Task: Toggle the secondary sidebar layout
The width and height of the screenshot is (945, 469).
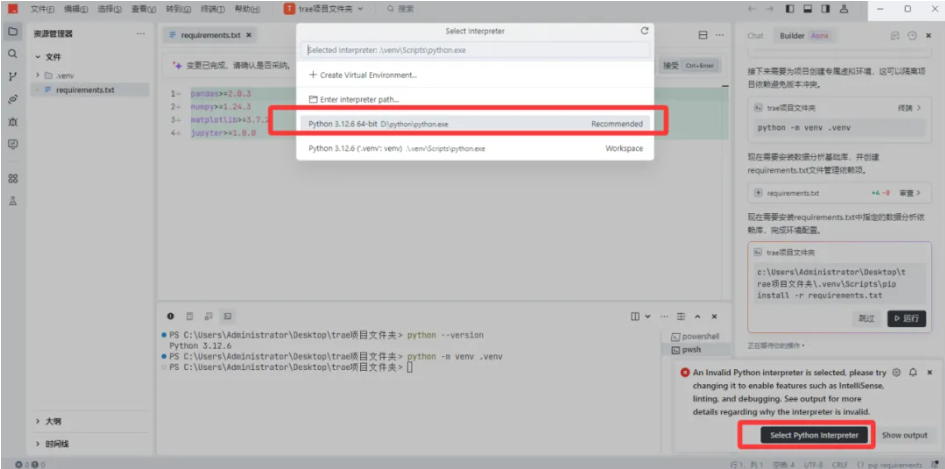Action: [x=826, y=9]
